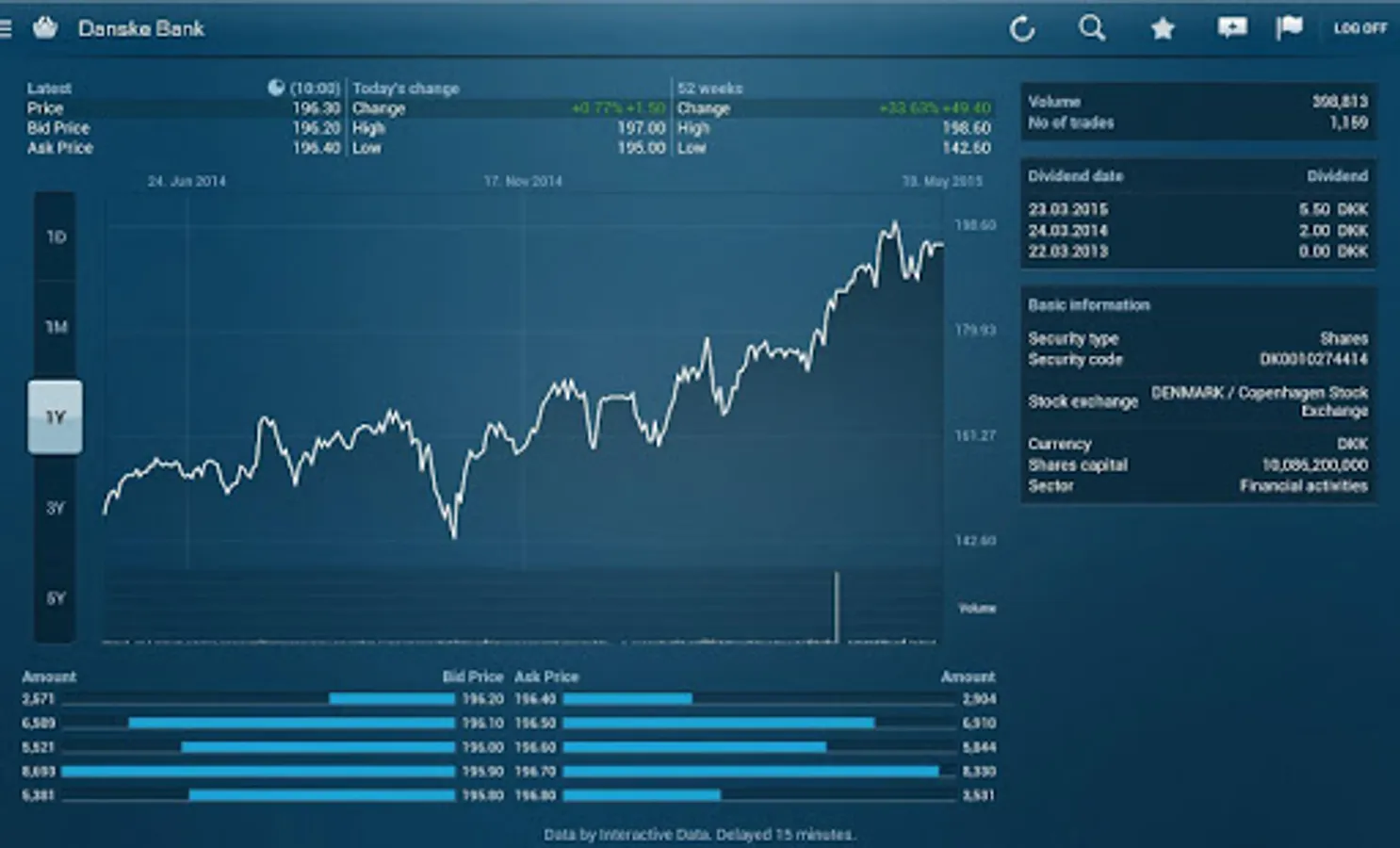Refresh the stock data
1400x848 pixels.
click(x=1022, y=29)
